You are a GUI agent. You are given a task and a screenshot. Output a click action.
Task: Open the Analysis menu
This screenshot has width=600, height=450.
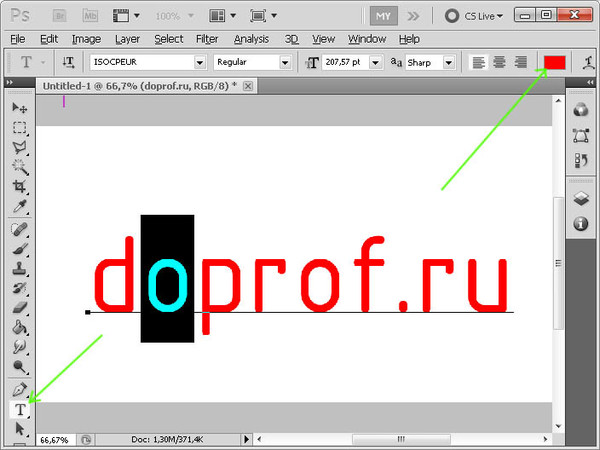[x=251, y=39]
